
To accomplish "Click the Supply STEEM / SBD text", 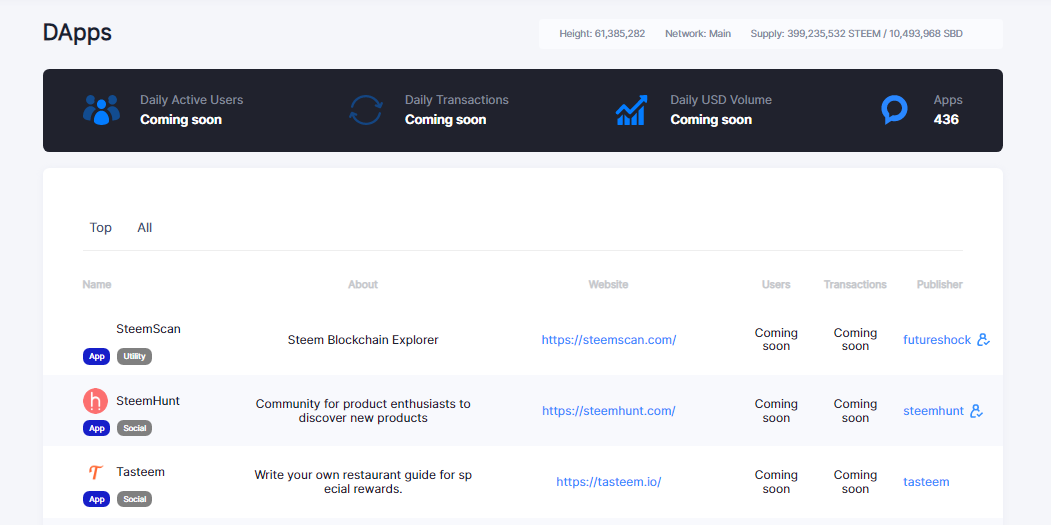I will 857,34.
